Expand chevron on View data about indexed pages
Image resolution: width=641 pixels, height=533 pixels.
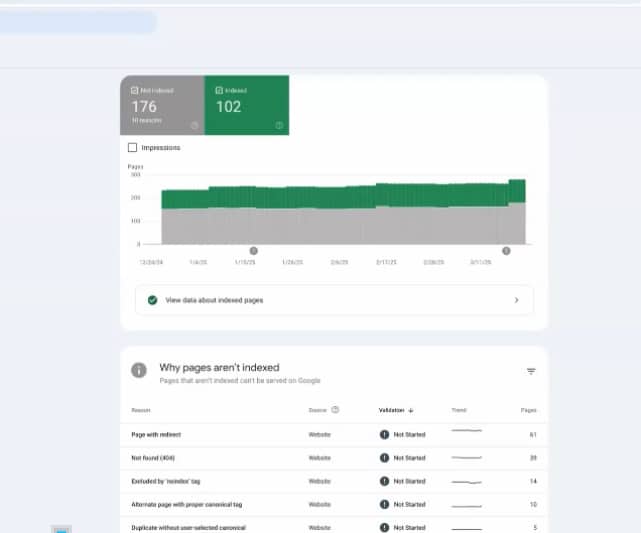pyautogui.click(x=516, y=300)
